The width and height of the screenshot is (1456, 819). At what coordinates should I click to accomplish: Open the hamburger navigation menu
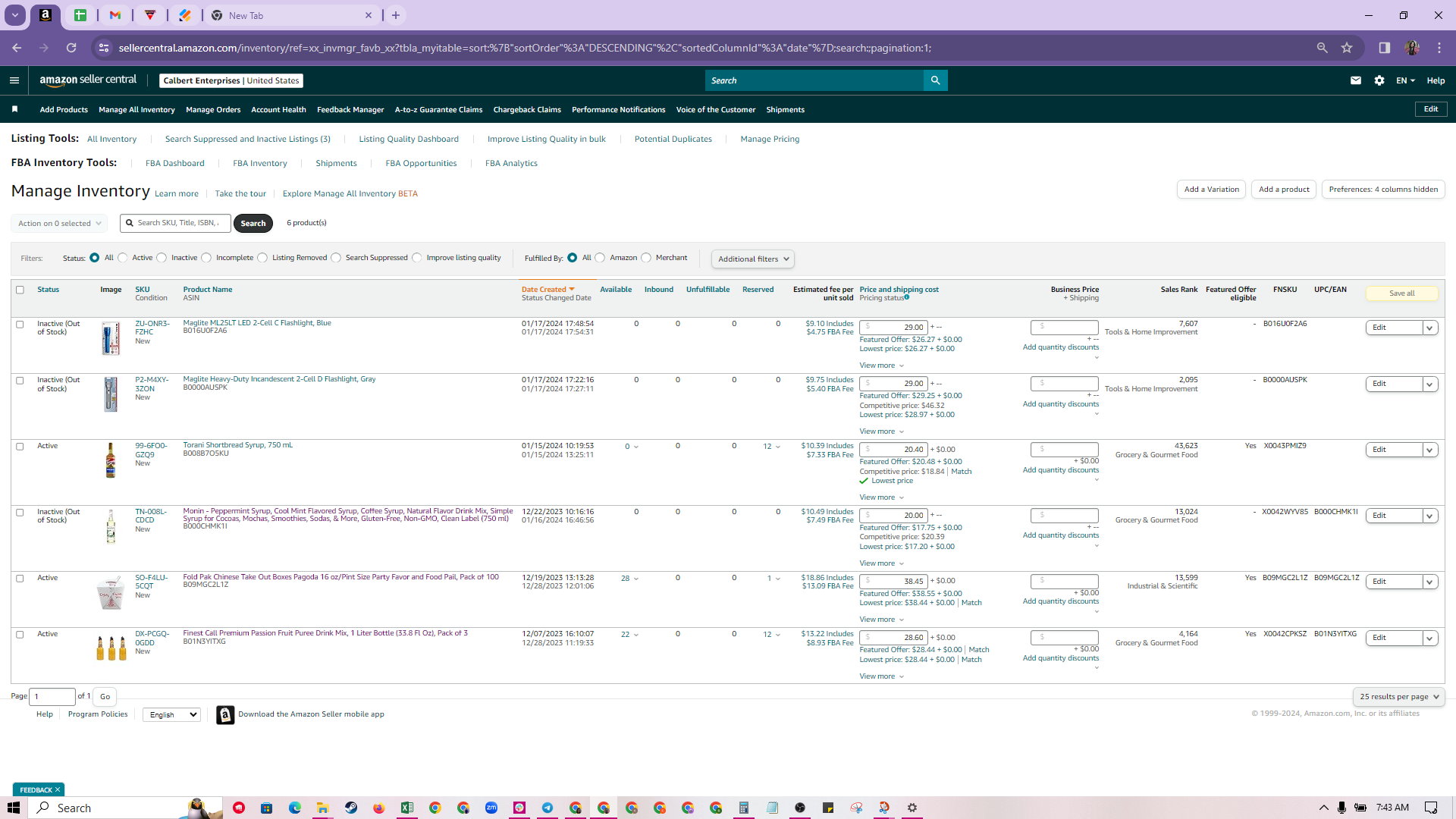click(x=14, y=80)
